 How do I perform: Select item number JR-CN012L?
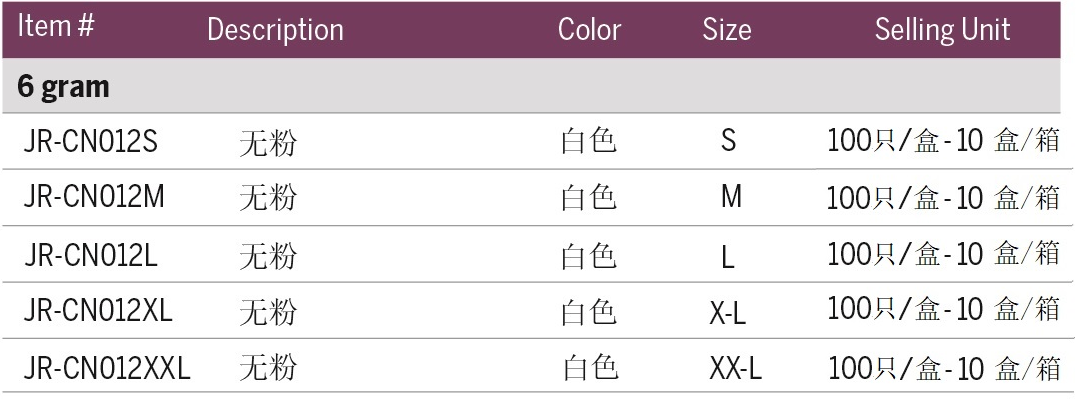click(91, 256)
